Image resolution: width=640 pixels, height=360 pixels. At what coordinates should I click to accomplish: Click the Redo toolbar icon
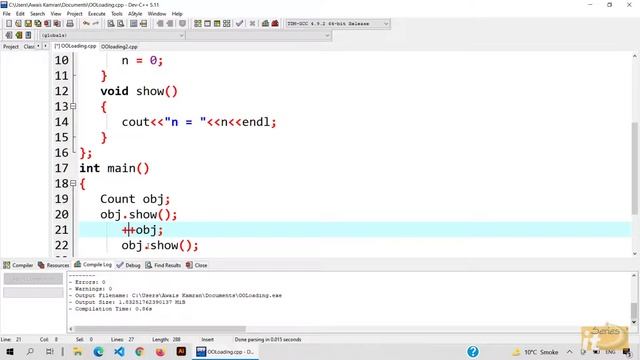click(96, 24)
